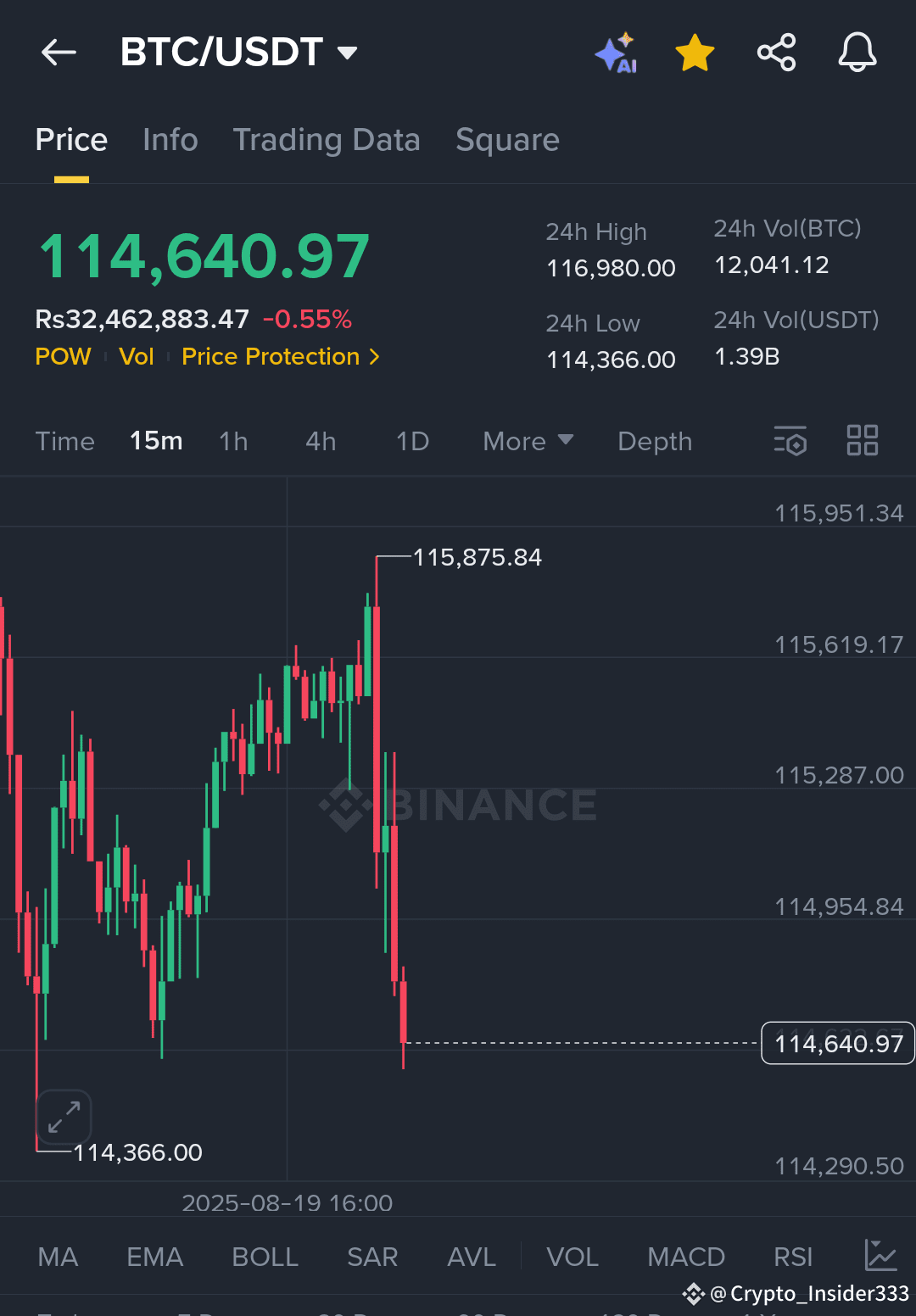Viewport: 916px width, 1316px height.
Task: Switch to the Trading Data tab
Action: [x=327, y=140]
